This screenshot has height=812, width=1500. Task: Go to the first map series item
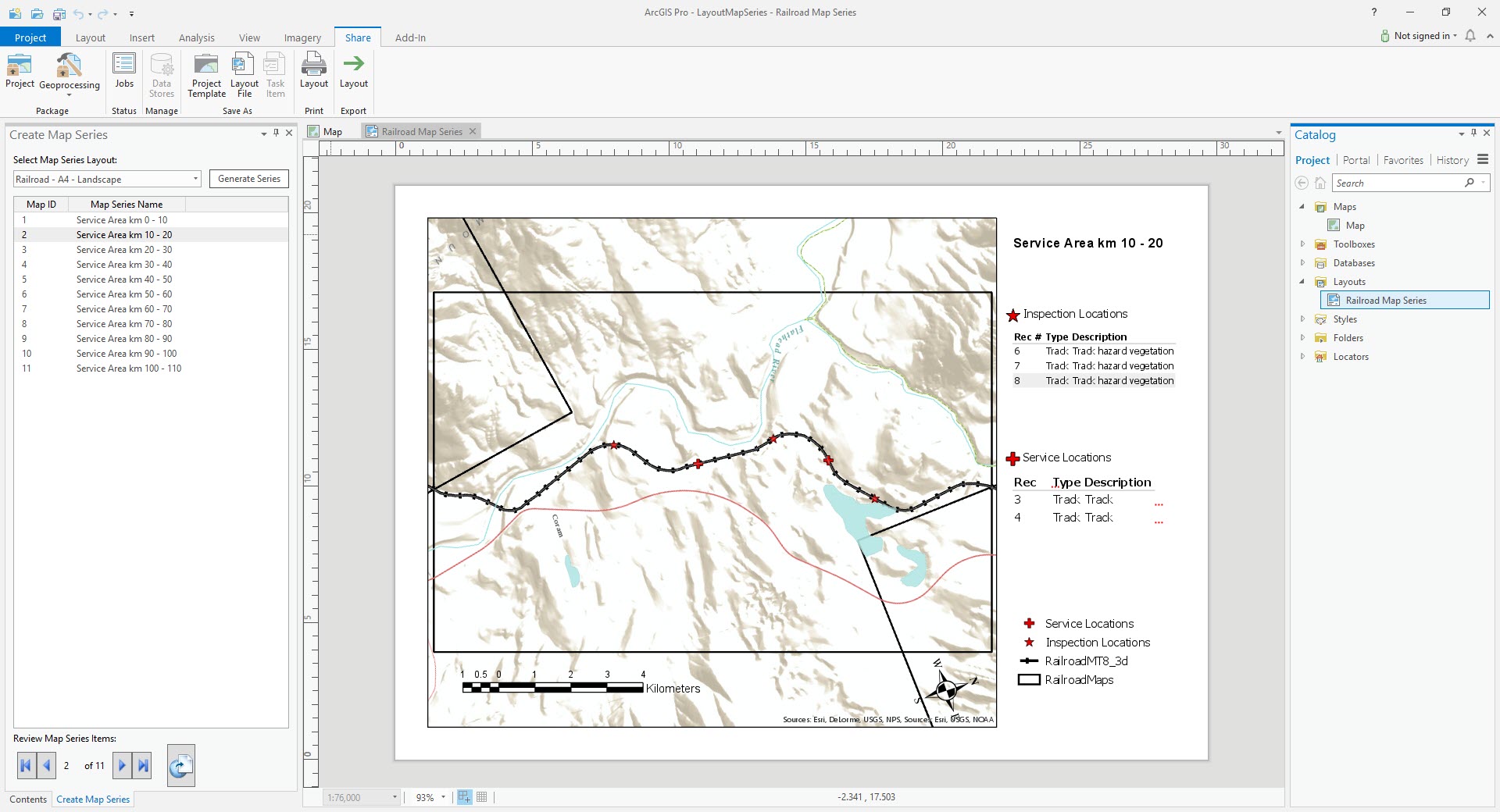tap(26, 765)
